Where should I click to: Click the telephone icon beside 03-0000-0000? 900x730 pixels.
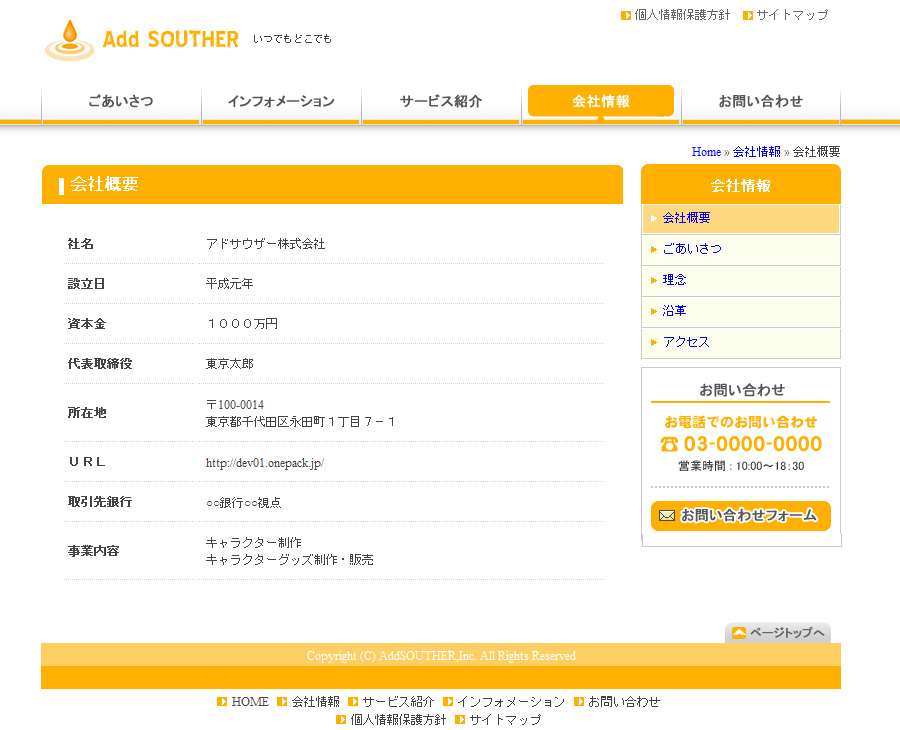(669, 444)
